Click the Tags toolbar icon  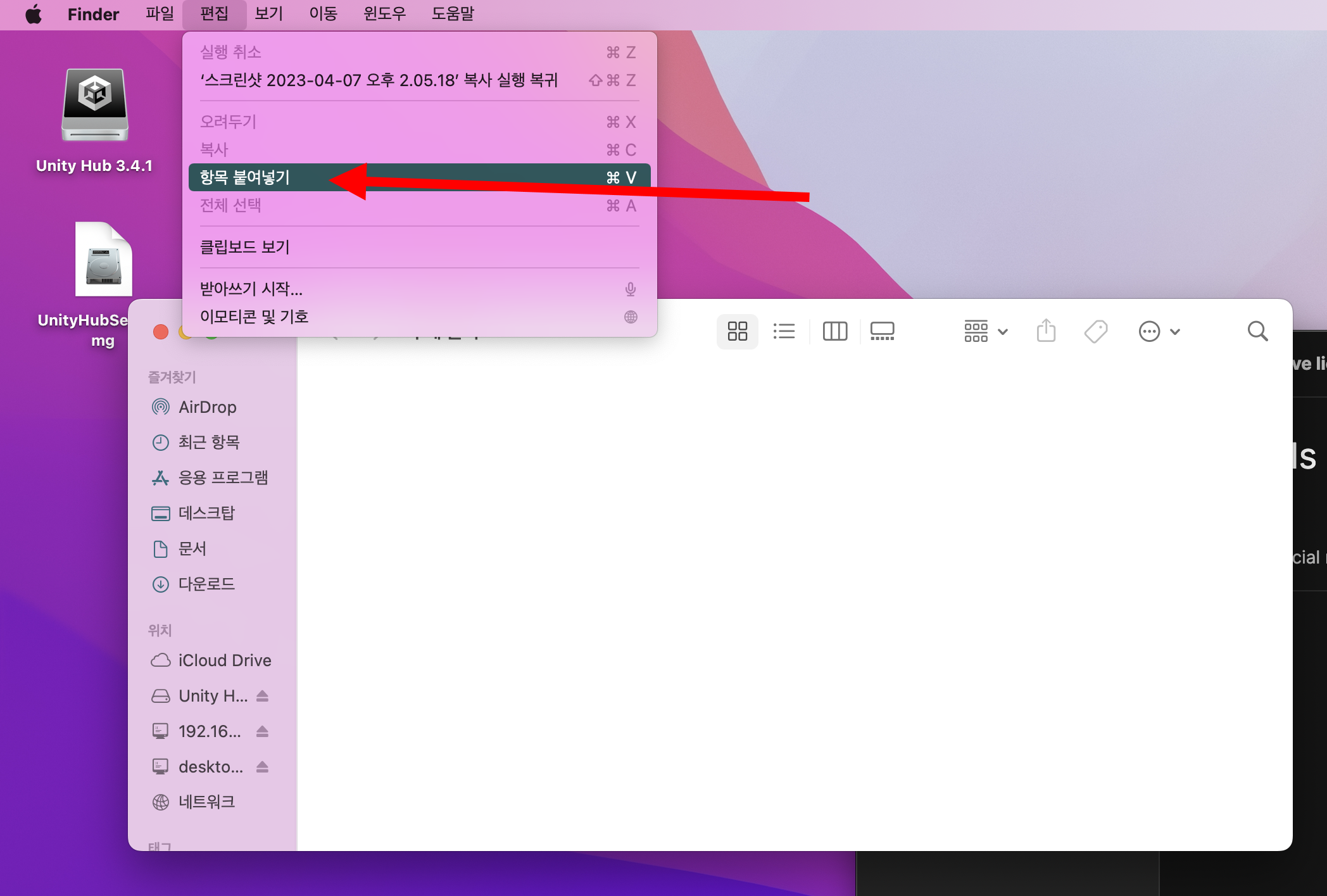coord(1095,331)
